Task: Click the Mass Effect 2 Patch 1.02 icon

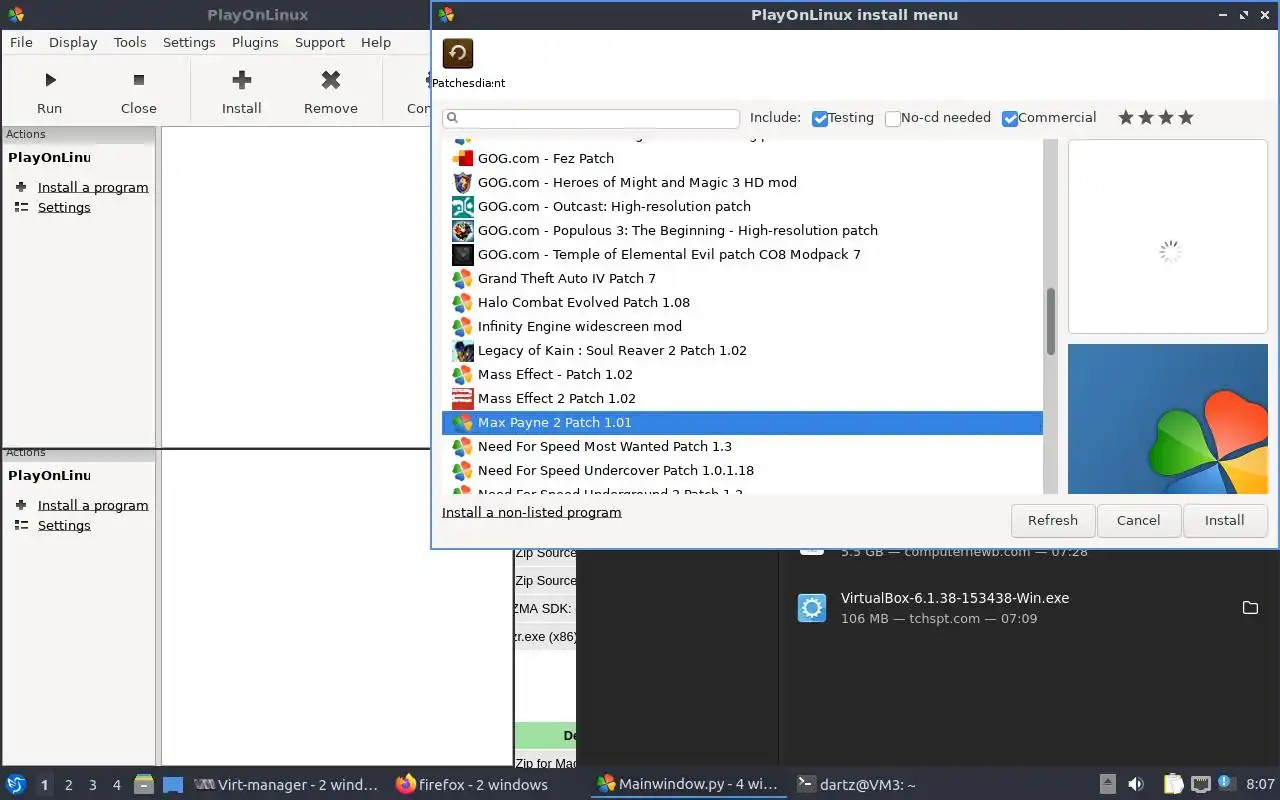Action: point(462,398)
